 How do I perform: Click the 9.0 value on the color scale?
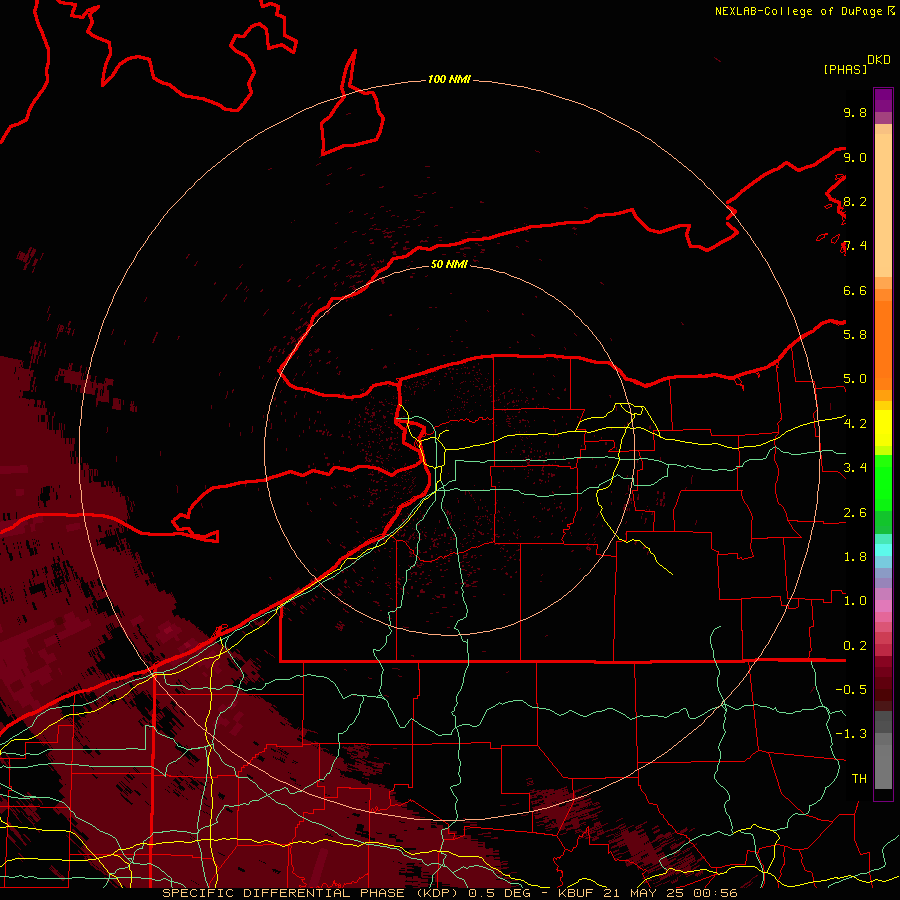tap(855, 157)
